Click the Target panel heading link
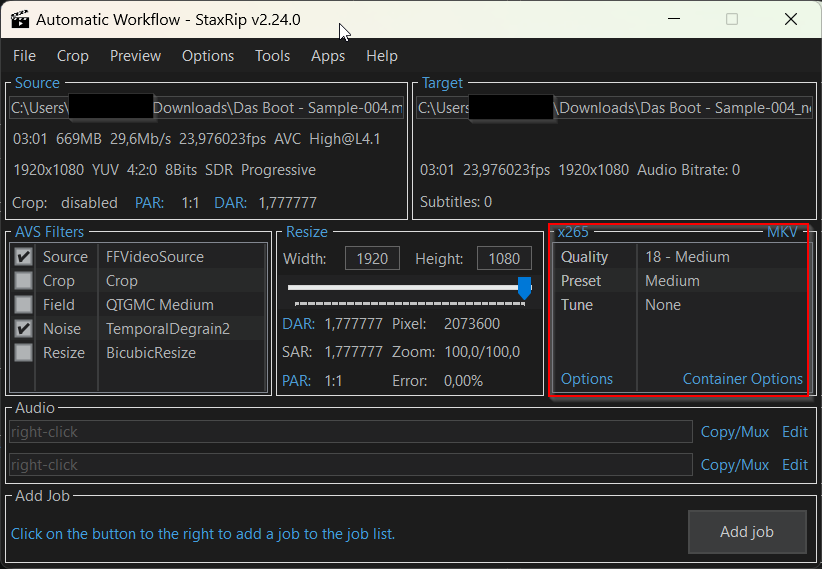 (x=442, y=83)
